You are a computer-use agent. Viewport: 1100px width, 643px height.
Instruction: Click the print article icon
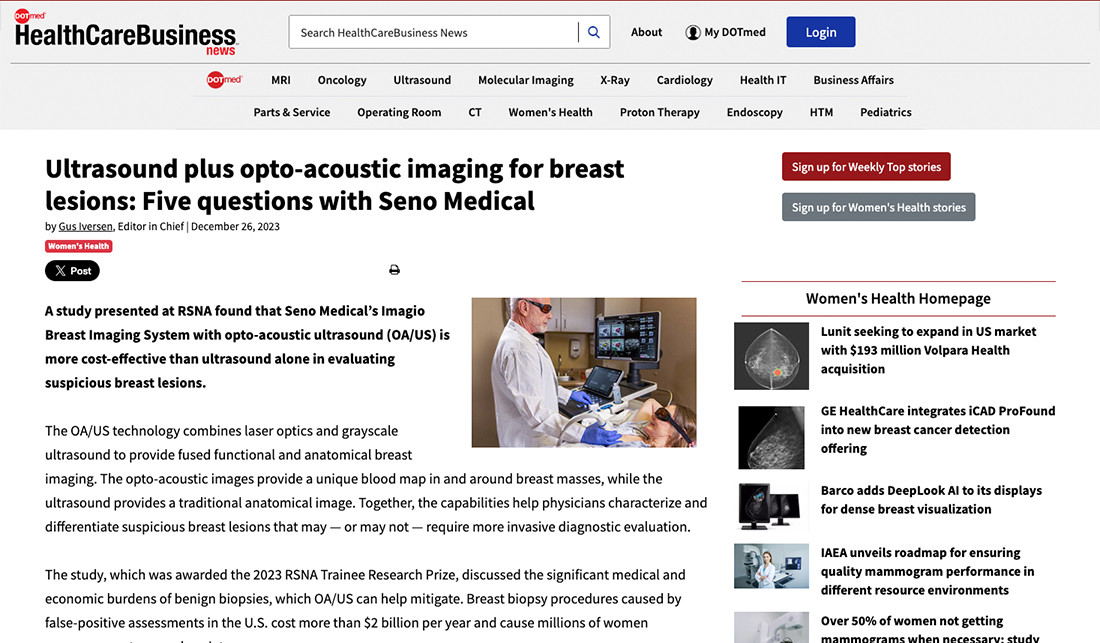click(394, 269)
